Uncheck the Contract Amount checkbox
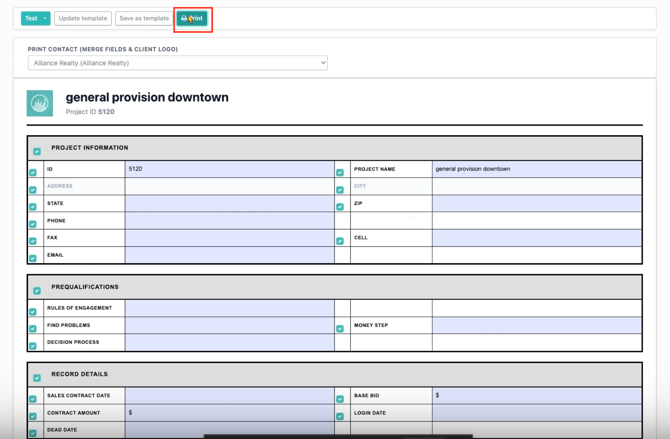This screenshot has width=670, height=439. 33,416
